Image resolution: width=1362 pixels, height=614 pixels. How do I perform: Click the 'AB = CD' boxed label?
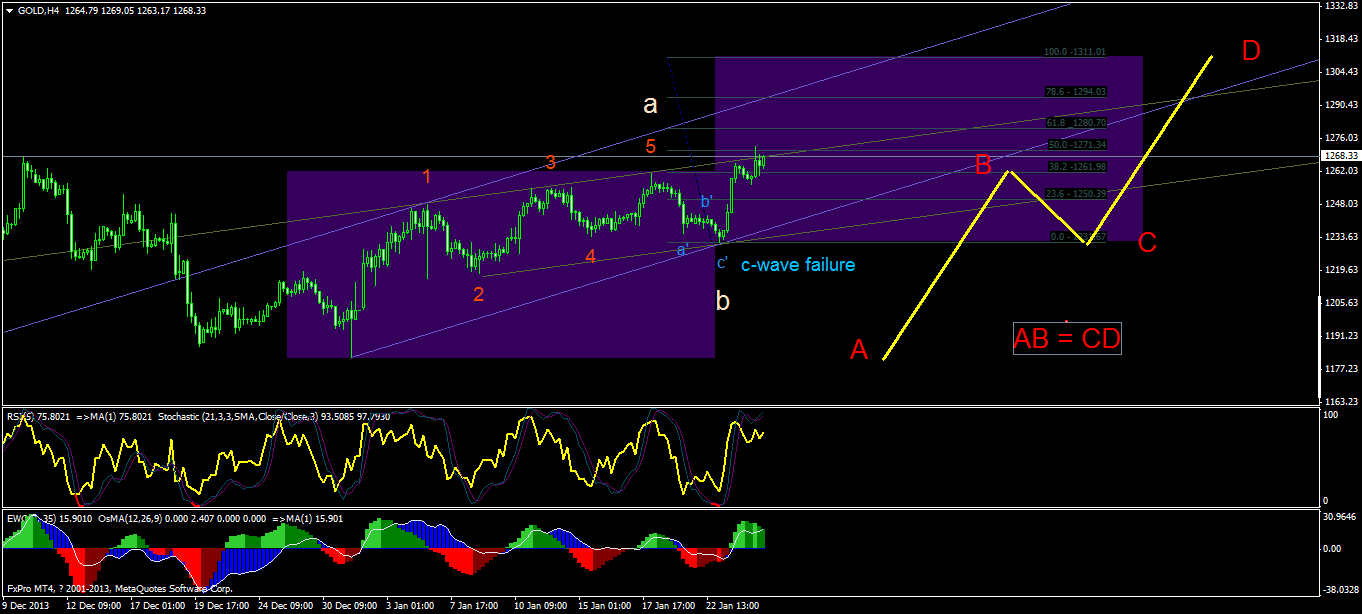pyautogui.click(x=1066, y=339)
